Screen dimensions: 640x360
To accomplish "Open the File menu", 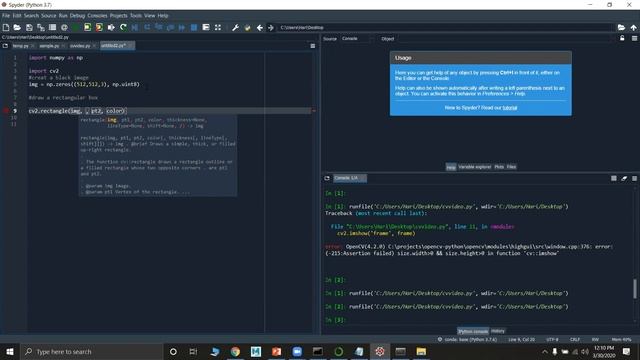I will 6,16.
